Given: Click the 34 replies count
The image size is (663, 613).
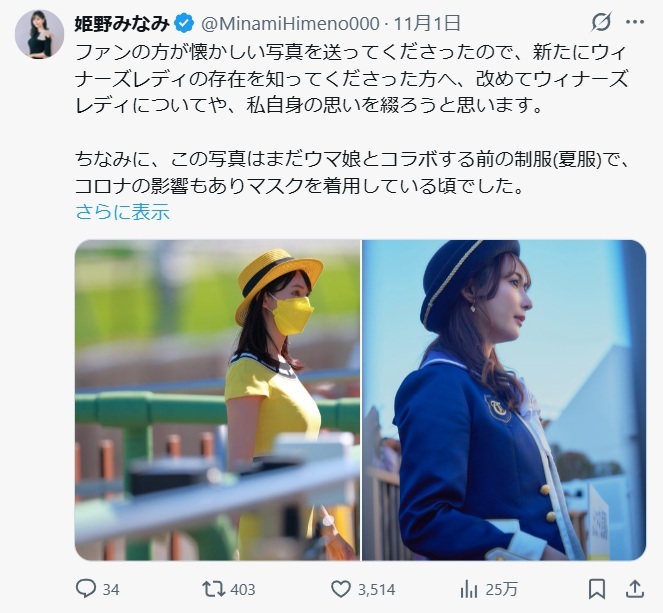Looking at the screenshot, I should (111, 589).
